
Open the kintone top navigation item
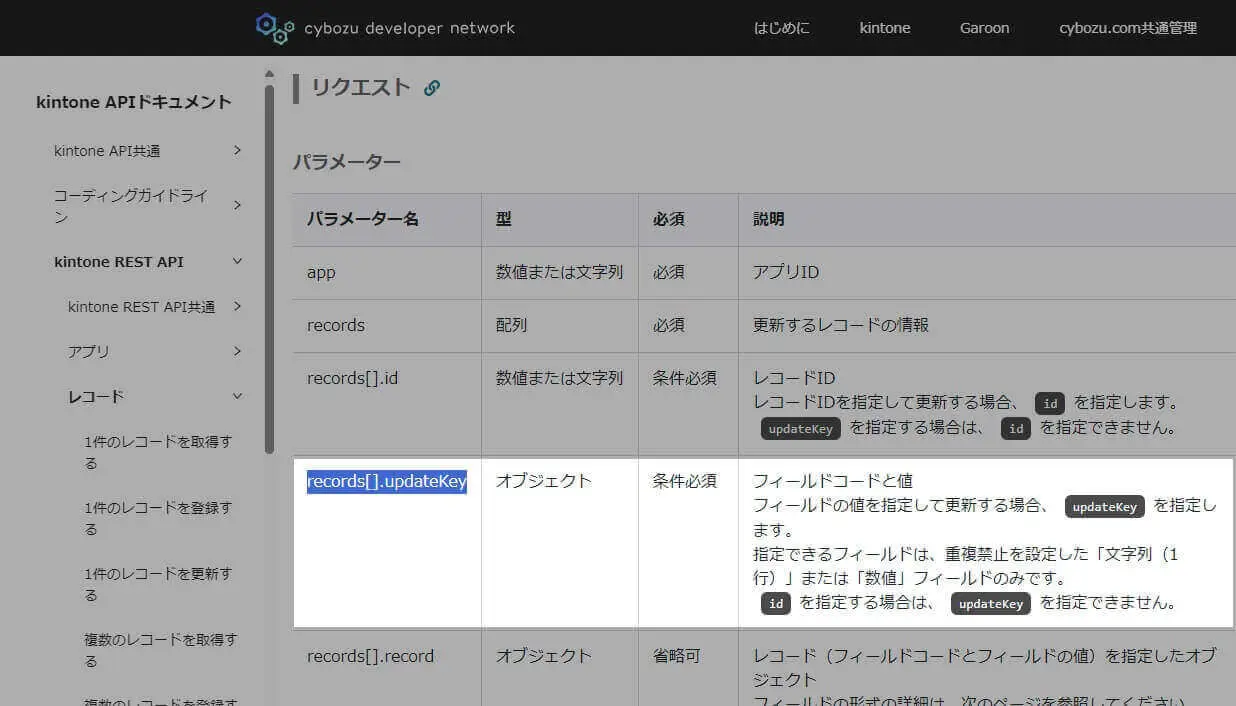(x=885, y=28)
